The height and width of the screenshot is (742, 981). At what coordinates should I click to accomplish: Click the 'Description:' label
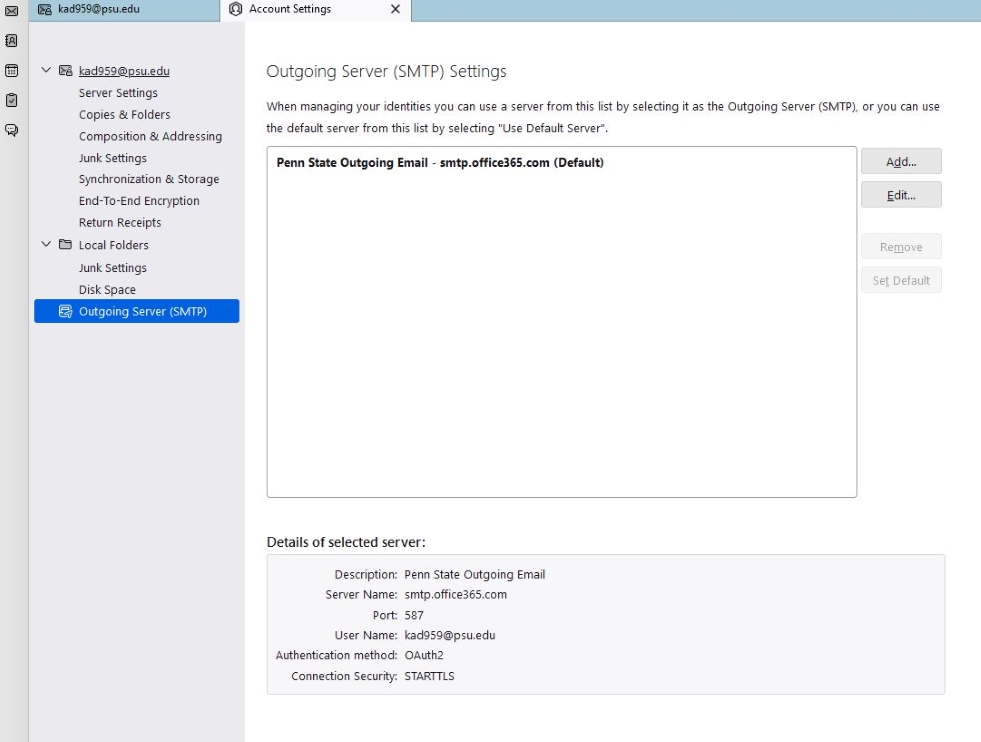click(x=366, y=574)
